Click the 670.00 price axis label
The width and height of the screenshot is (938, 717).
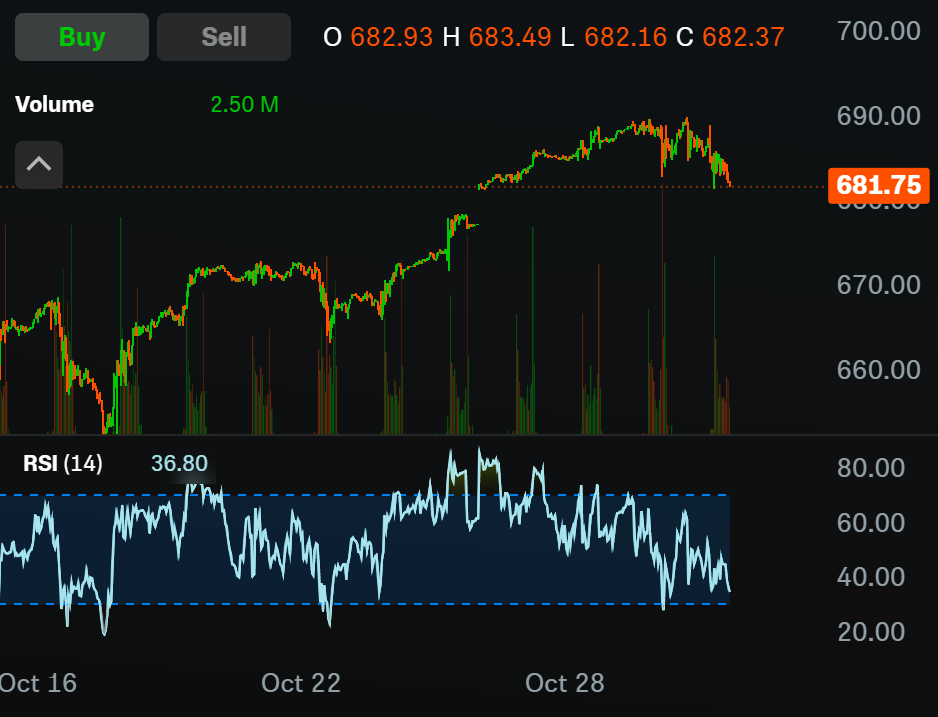pos(878,285)
